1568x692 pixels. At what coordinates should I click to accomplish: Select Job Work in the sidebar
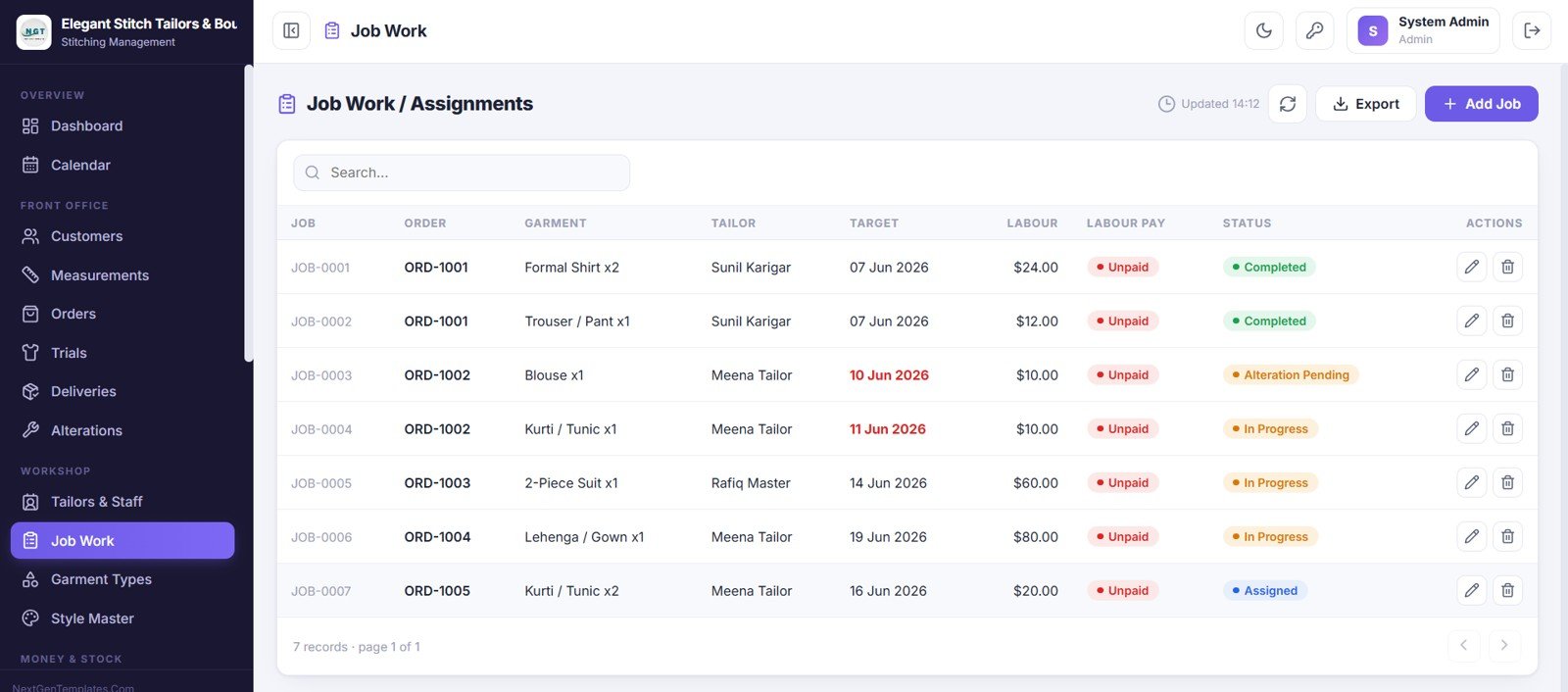[x=122, y=541]
